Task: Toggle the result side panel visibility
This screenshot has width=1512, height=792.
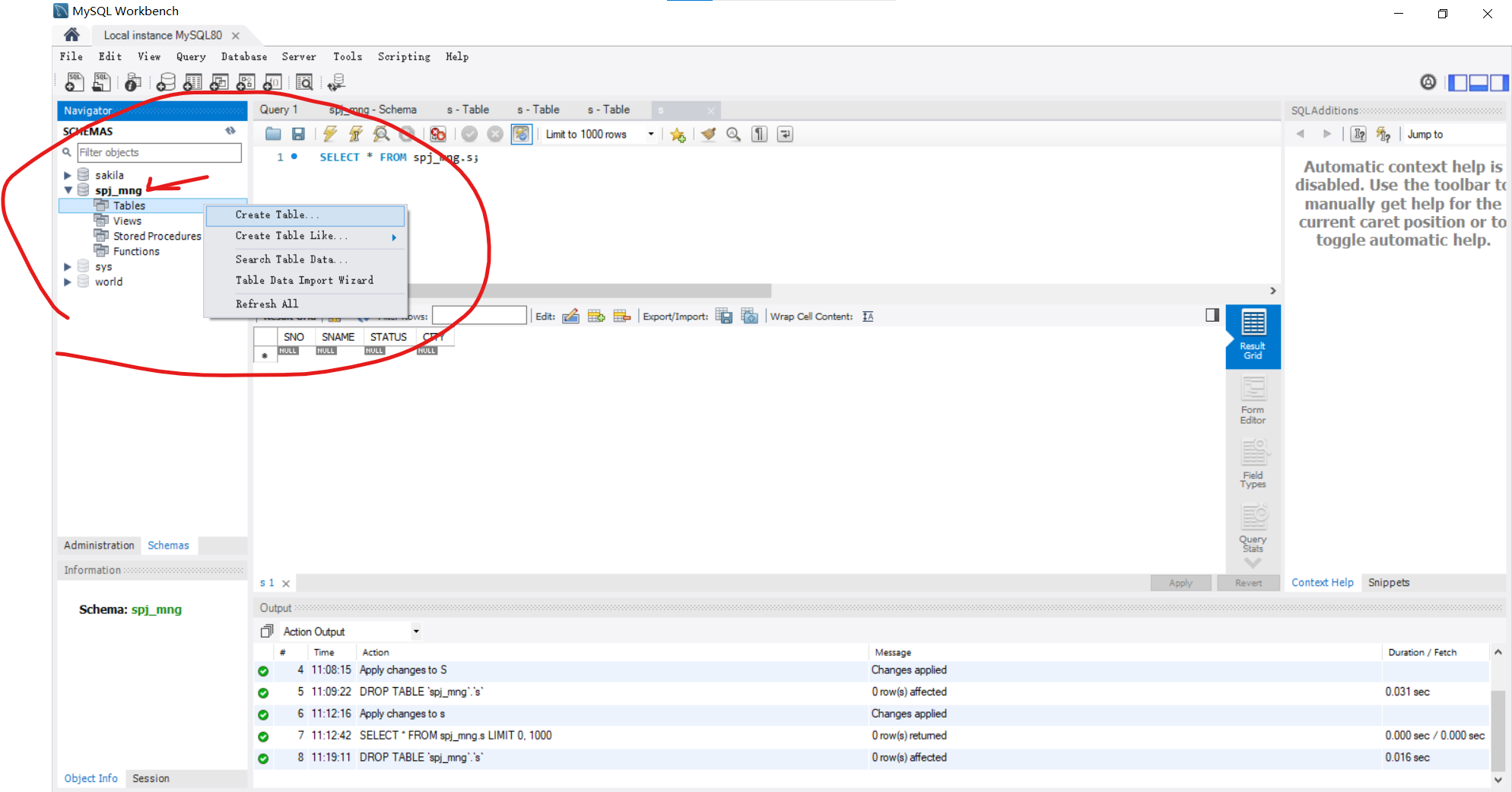Action: 1212,315
